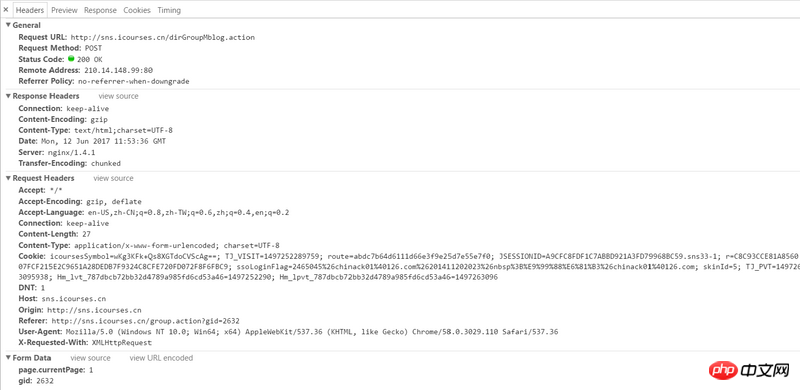Collapse the General section
The width and height of the screenshot is (800, 390).
coord(8,25)
